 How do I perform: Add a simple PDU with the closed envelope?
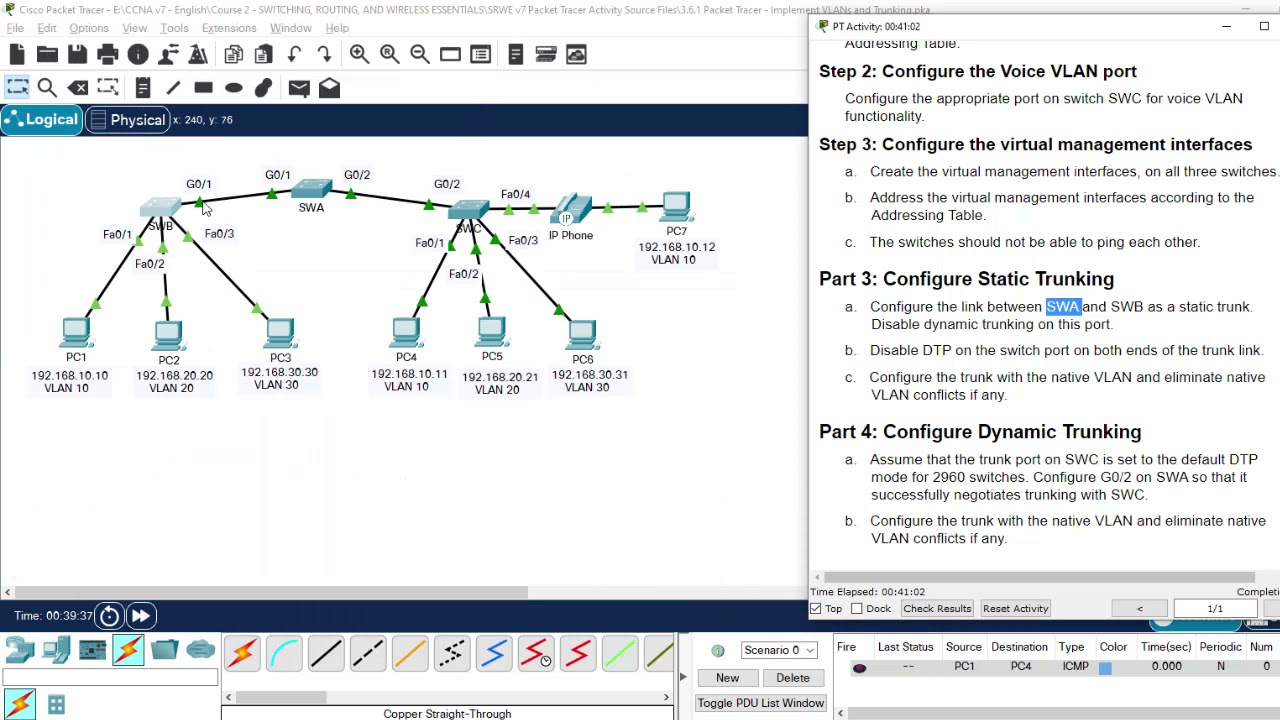pos(299,88)
